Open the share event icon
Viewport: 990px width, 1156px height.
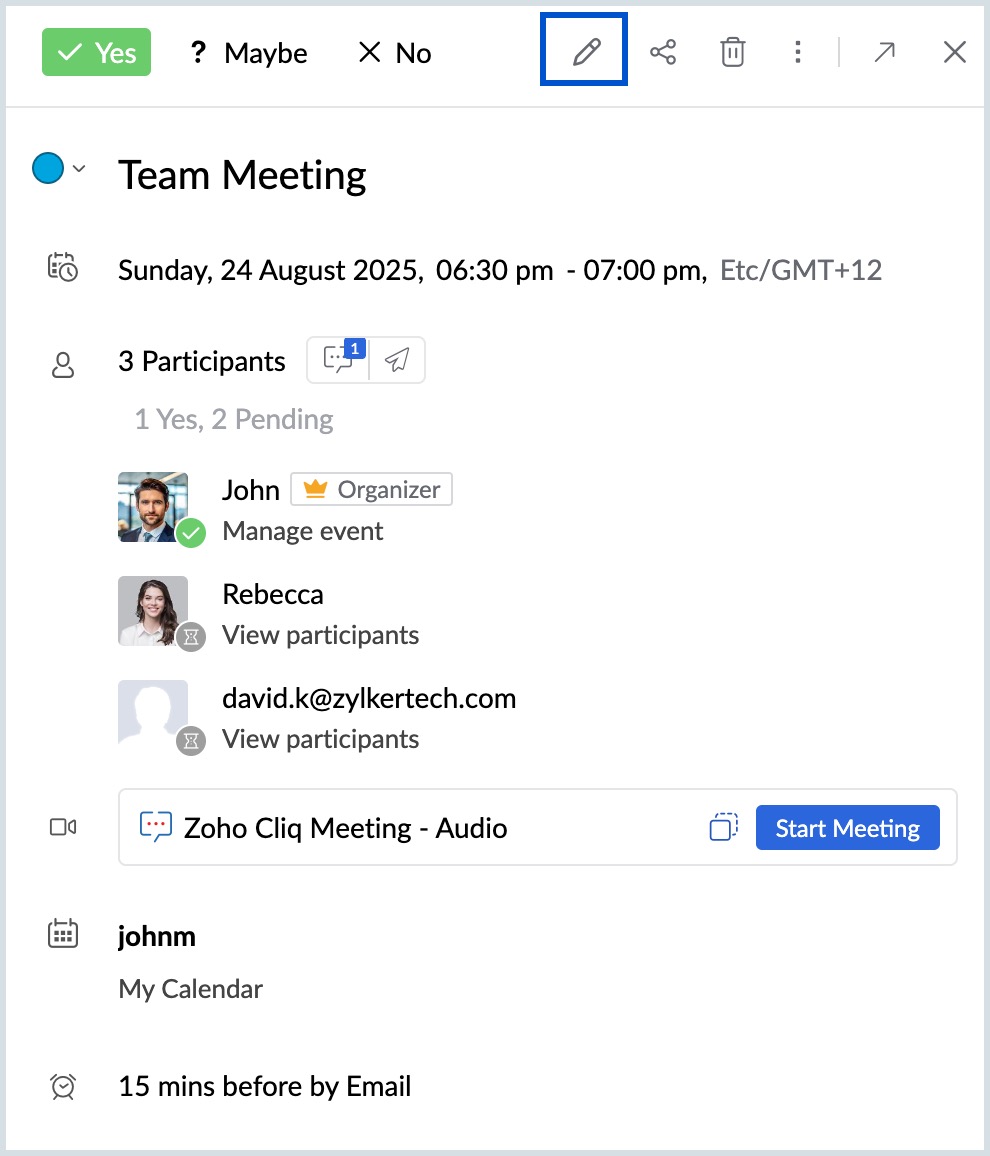click(x=663, y=52)
